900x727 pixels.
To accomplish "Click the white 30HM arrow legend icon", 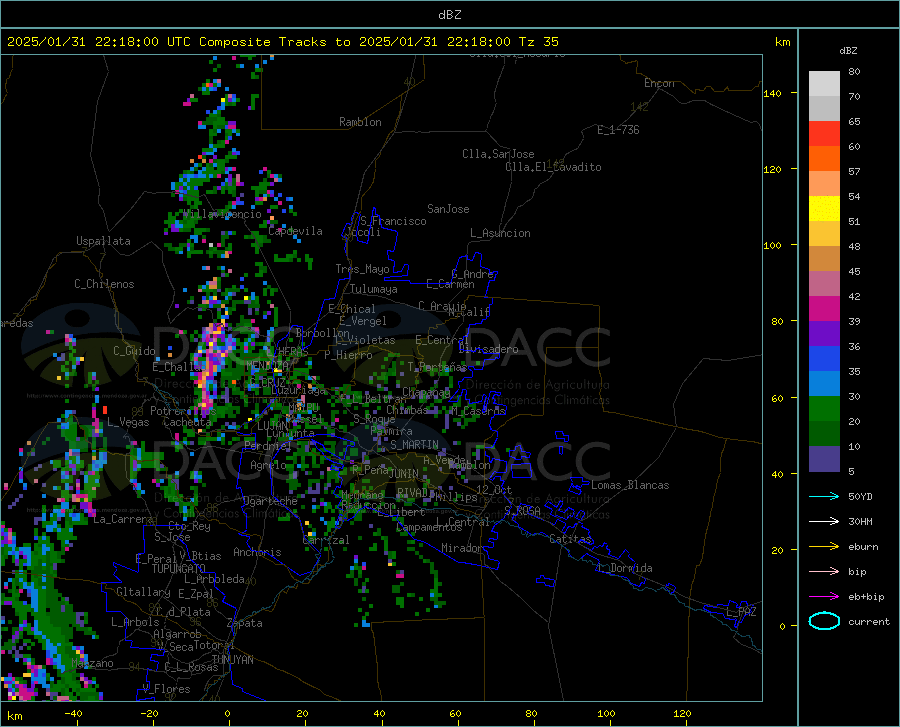I will [824, 521].
